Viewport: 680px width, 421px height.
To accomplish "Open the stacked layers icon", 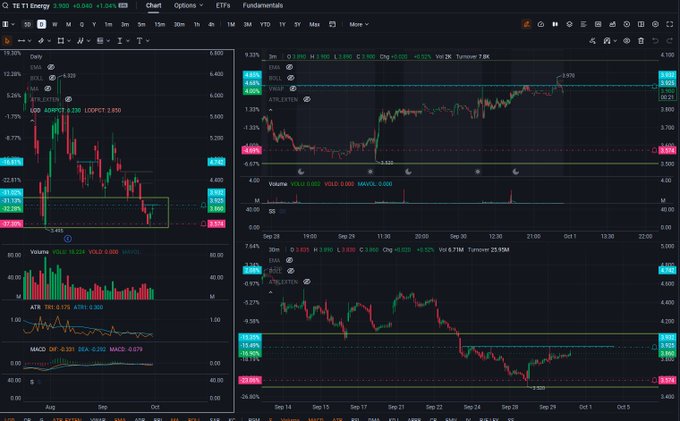I will pos(569,25).
